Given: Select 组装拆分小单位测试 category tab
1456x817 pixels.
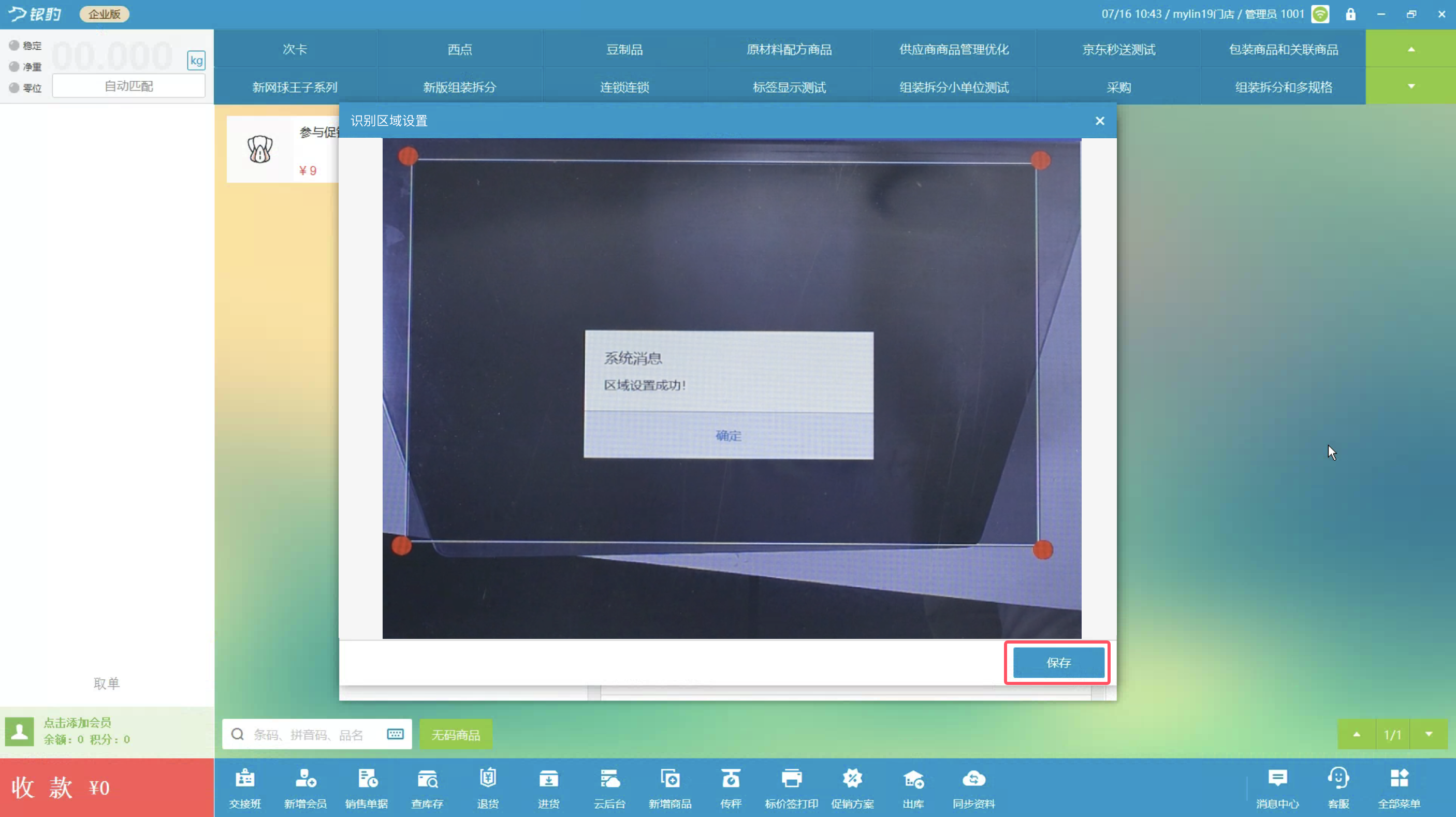Looking at the screenshot, I should 954,87.
